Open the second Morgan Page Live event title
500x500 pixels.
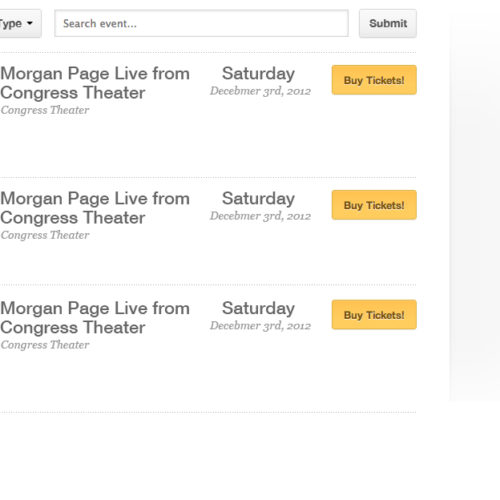(95, 208)
